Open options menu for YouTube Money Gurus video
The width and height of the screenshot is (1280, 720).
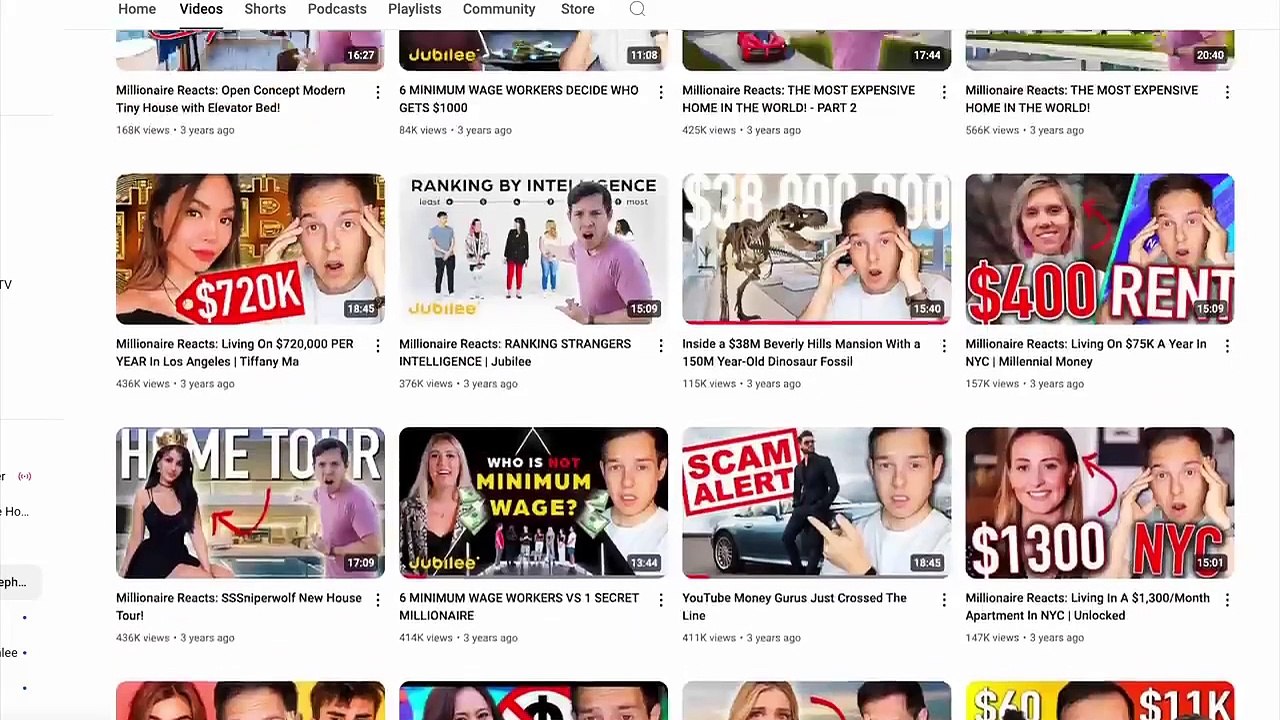pos(943,600)
